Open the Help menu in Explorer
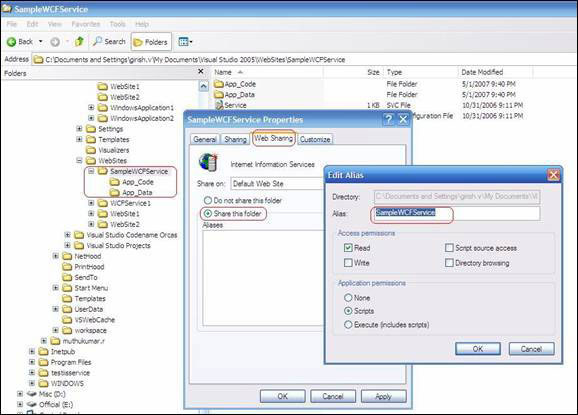This screenshot has height=415, width=578. 142,24
